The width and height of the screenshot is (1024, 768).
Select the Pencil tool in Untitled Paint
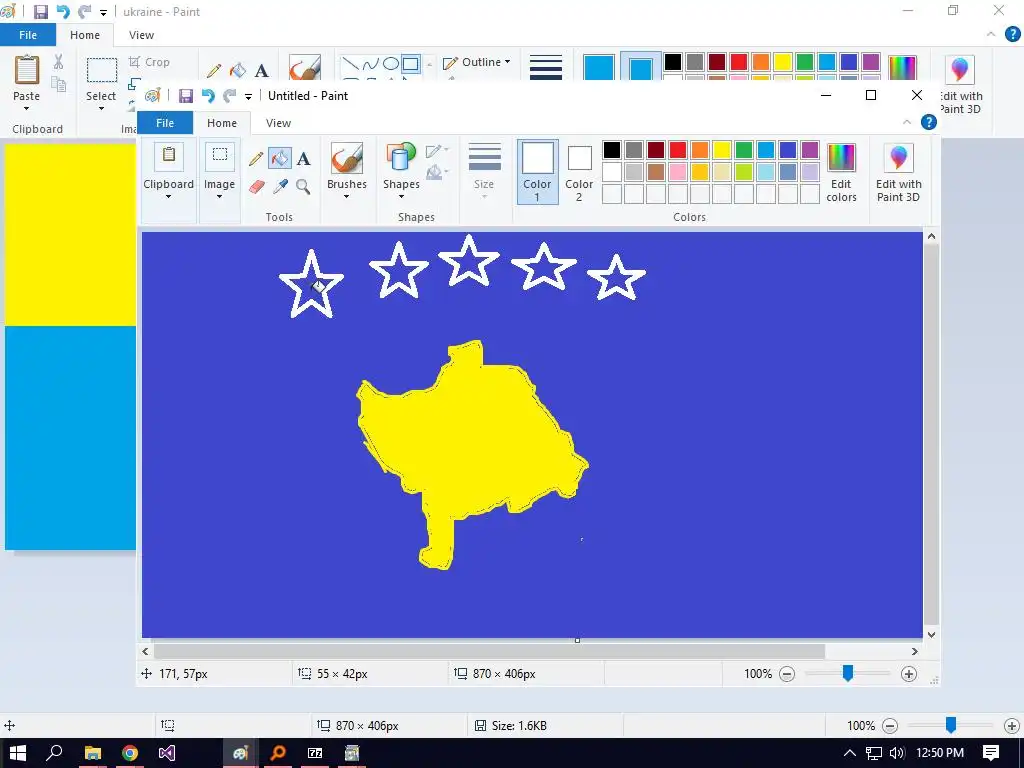coord(256,159)
